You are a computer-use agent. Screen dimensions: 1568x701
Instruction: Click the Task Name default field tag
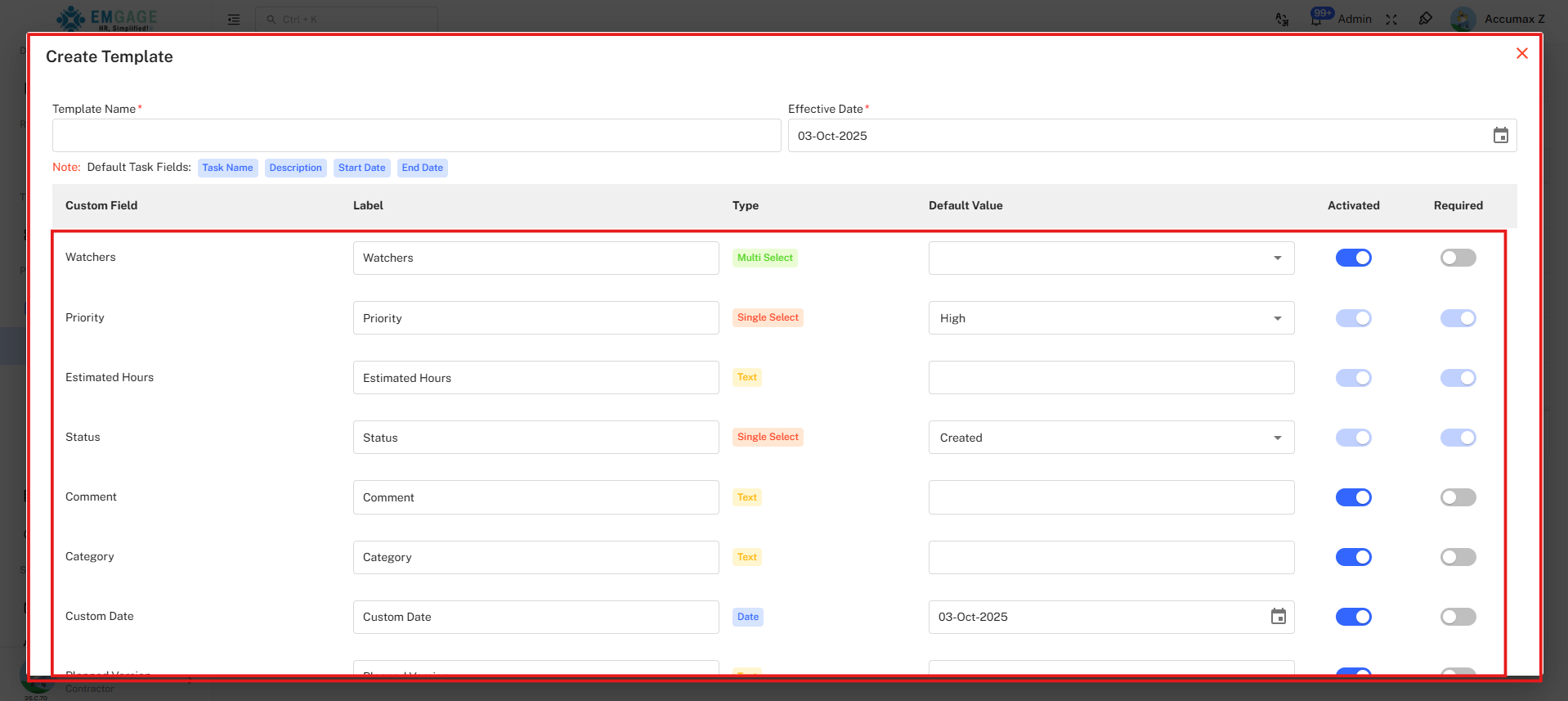pyautogui.click(x=227, y=168)
